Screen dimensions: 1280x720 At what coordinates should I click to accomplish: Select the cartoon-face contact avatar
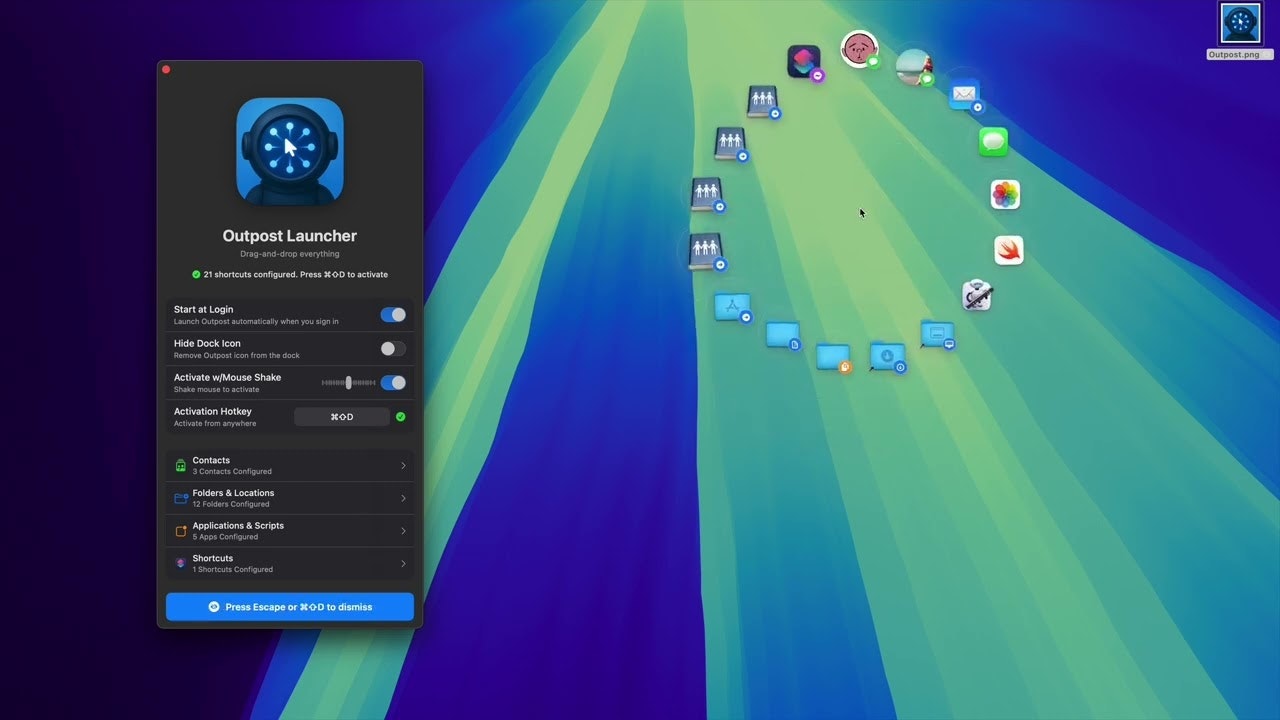859,48
